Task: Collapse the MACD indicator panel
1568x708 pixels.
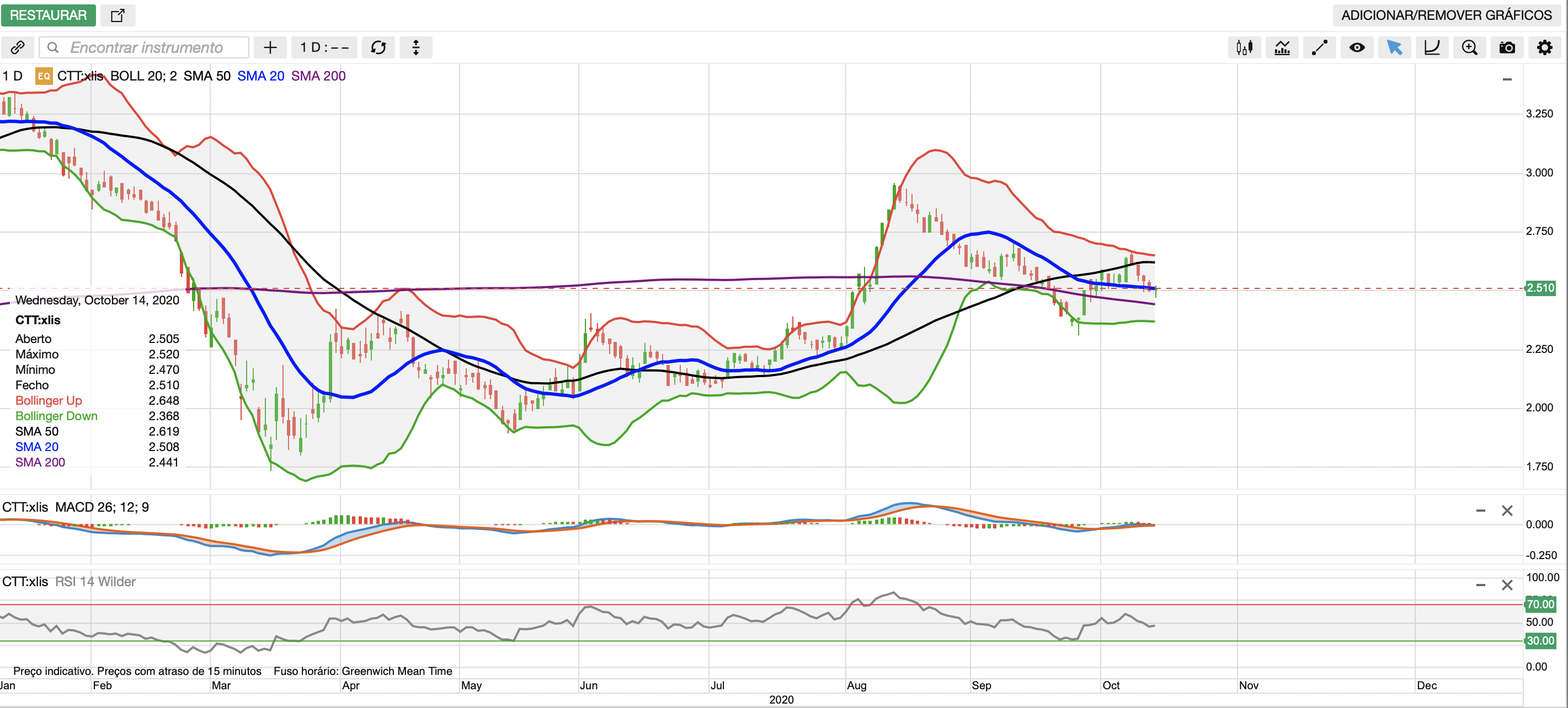Action: click(1480, 511)
